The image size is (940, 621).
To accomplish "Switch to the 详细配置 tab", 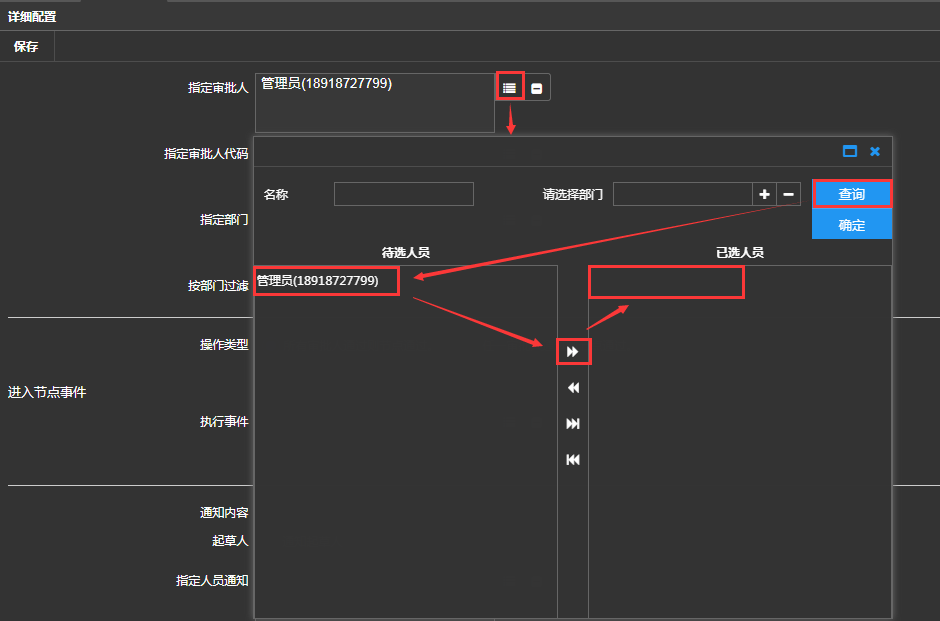I will (32, 16).
